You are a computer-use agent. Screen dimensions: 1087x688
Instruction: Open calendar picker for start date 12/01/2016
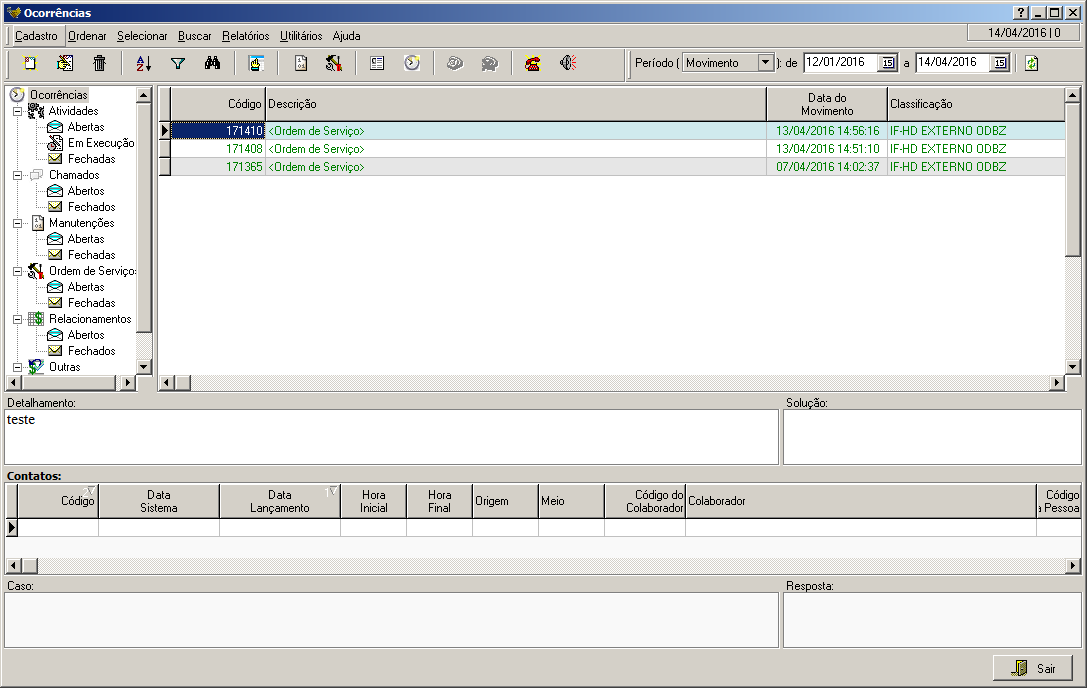tap(887, 63)
